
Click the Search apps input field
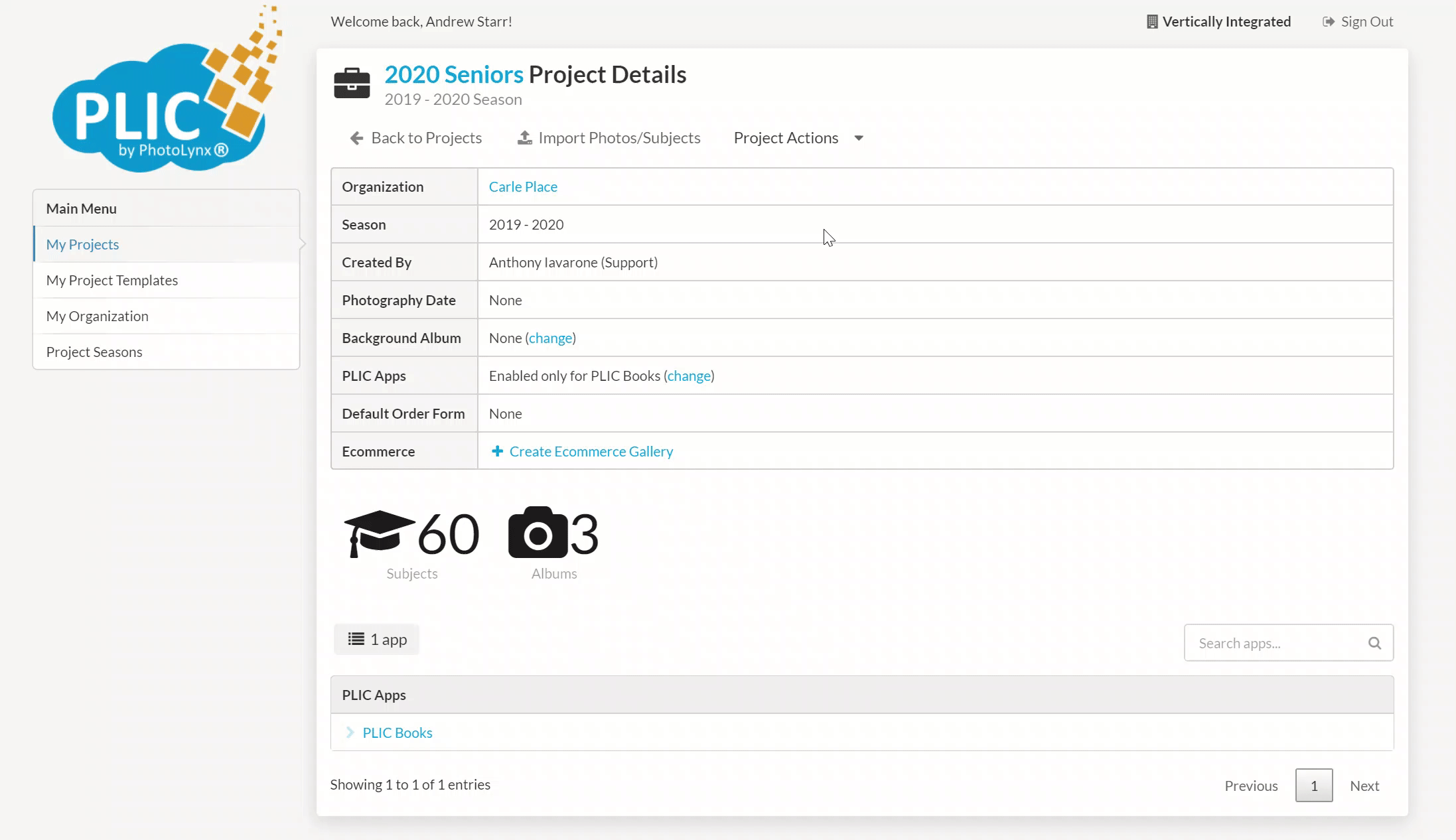tap(1289, 643)
